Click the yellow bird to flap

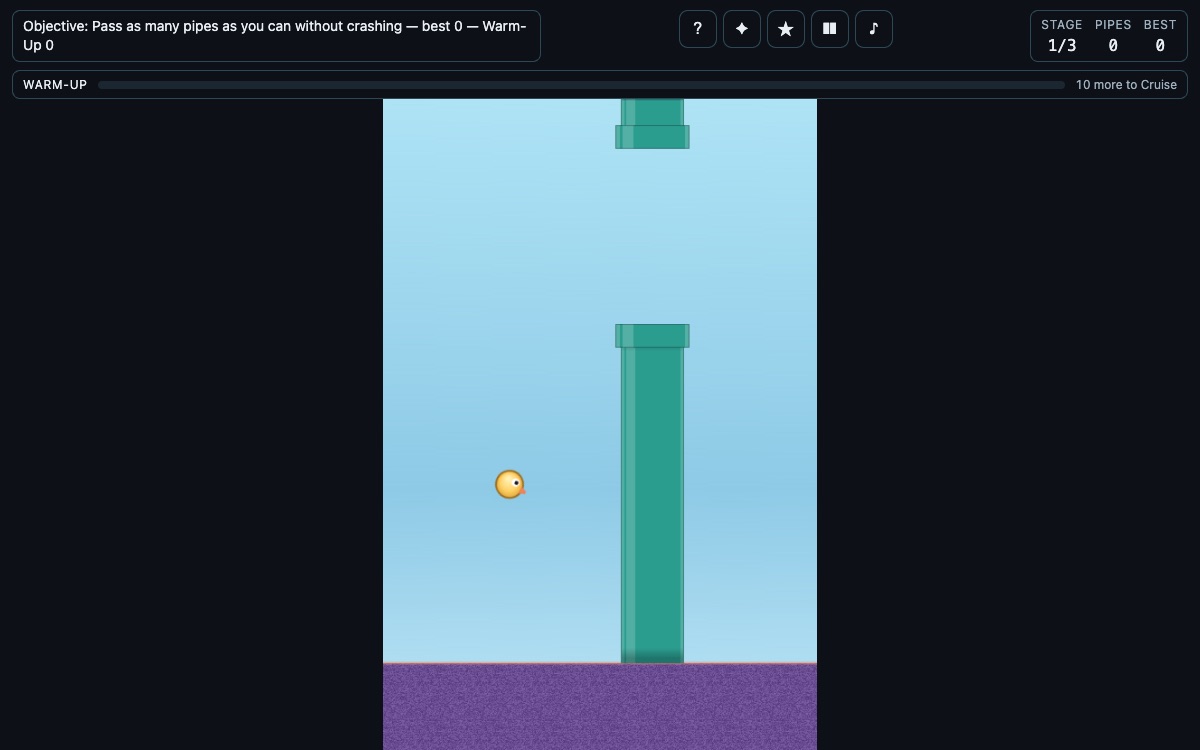[510, 484]
